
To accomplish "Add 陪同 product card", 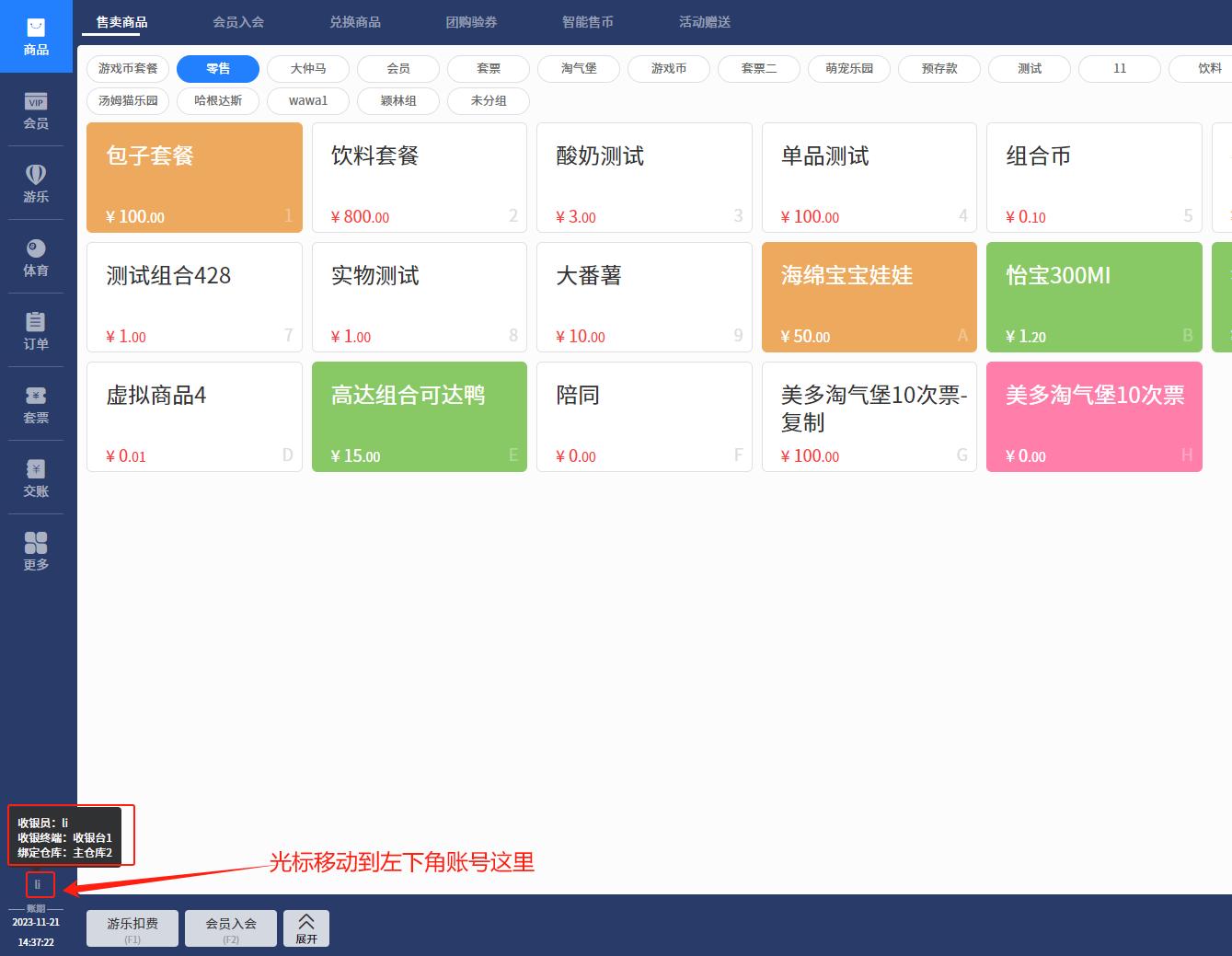I will pos(644,417).
